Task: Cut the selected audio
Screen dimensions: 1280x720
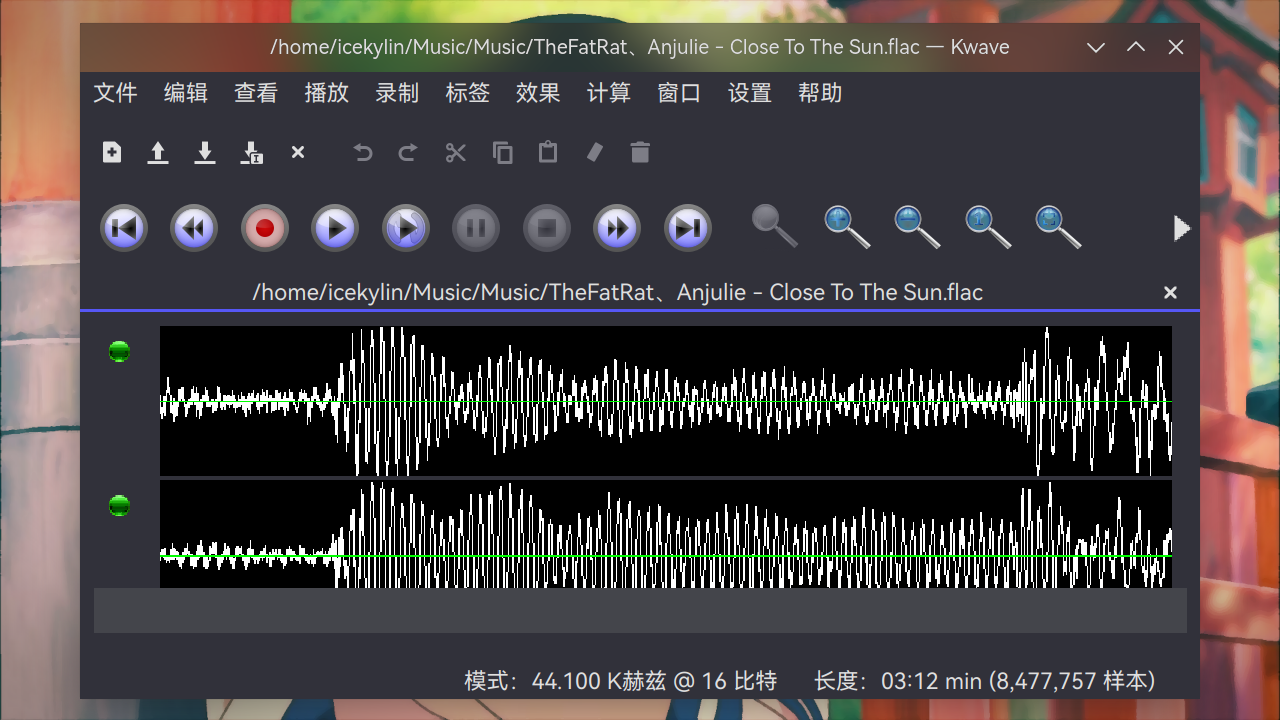Action: pos(455,152)
